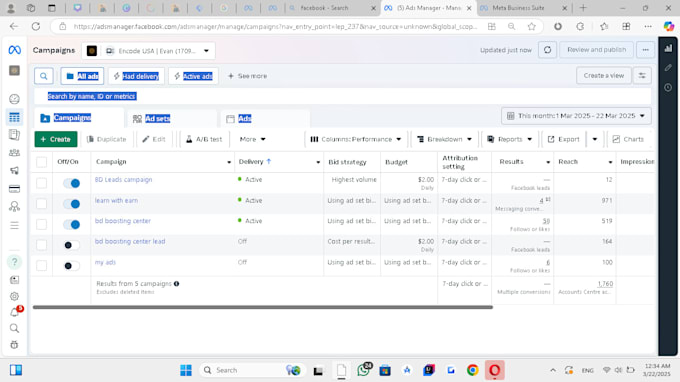The image size is (680, 382).
Task: Open WhatsApp from the taskbar
Action: click(x=363, y=370)
